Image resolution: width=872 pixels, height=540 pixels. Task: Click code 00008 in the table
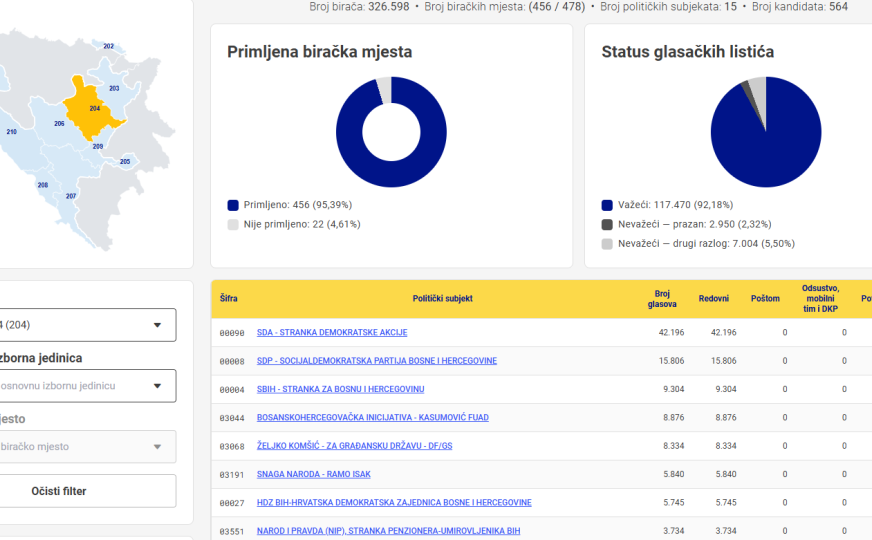tap(232, 361)
